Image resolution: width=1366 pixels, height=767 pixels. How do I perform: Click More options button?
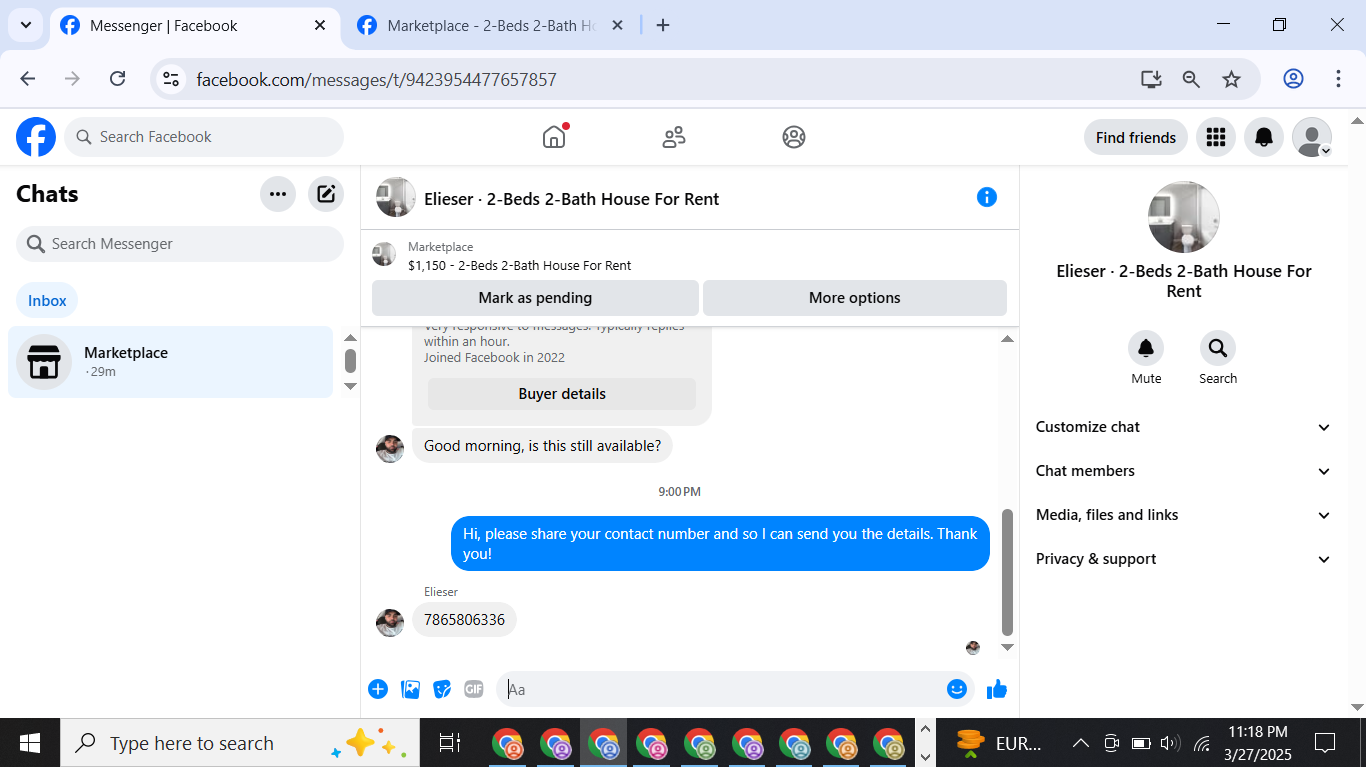(x=855, y=298)
